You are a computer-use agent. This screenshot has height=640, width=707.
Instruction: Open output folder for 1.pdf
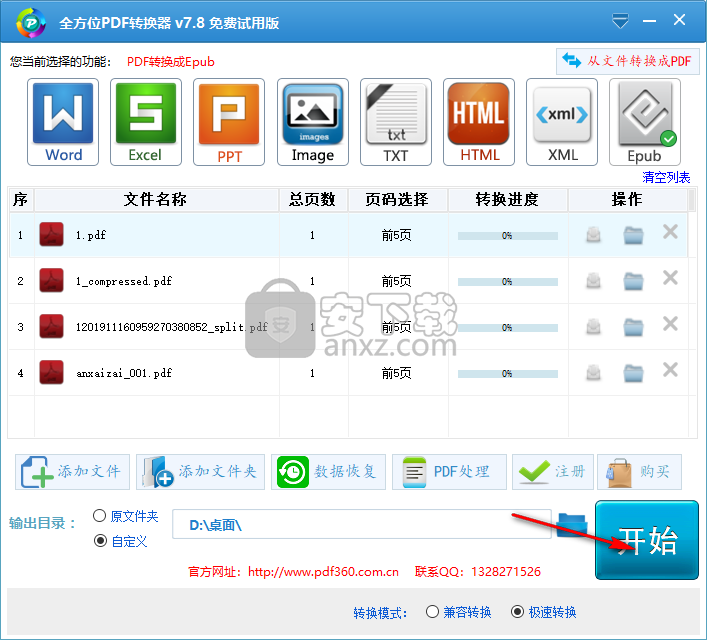(x=634, y=235)
